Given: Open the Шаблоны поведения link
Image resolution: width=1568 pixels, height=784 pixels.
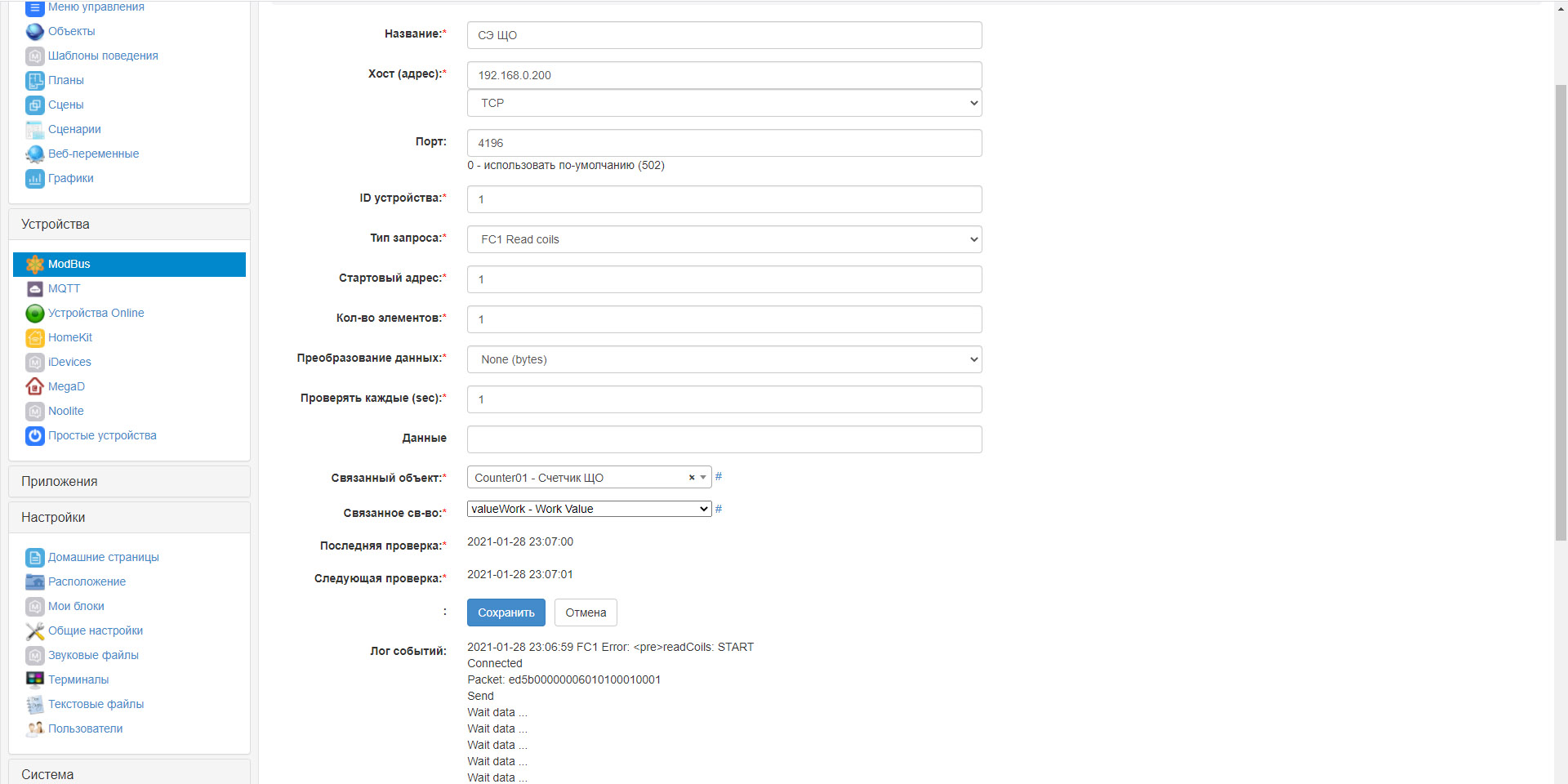Looking at the screenshot, I should (103, 56).
